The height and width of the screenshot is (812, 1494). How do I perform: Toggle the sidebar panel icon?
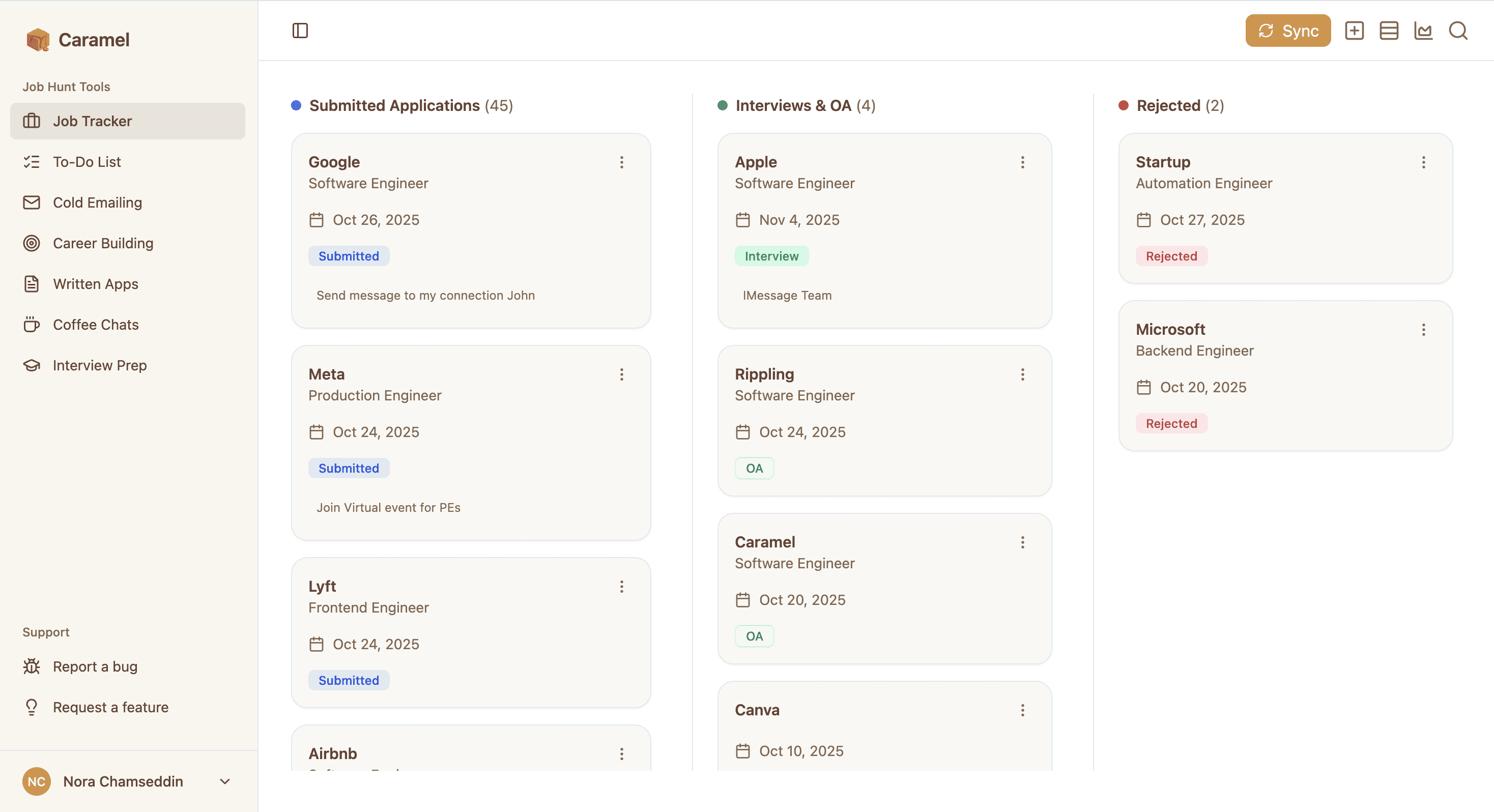[x=300, y=30]
